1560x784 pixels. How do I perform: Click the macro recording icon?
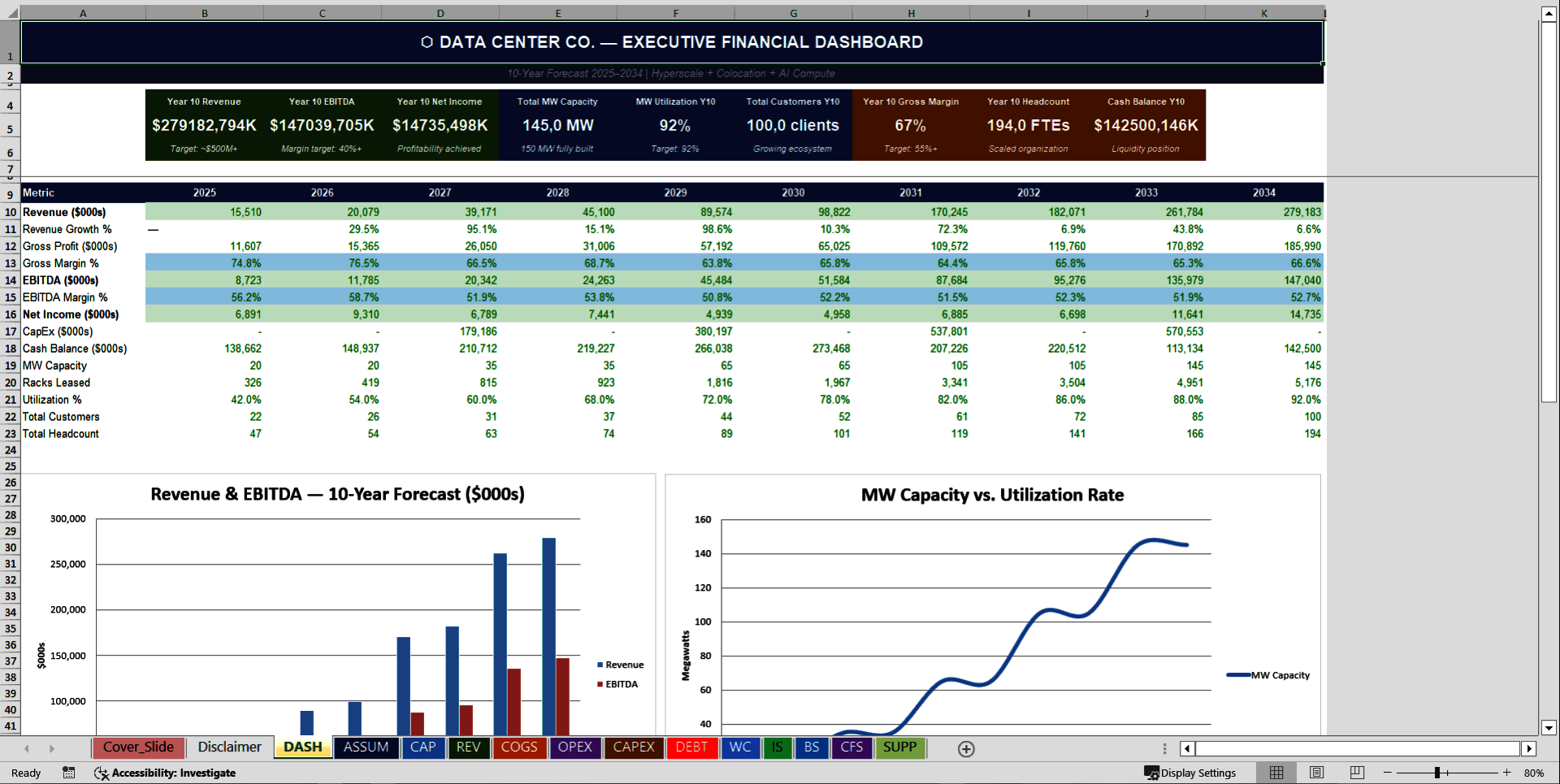tap(69, 773)
